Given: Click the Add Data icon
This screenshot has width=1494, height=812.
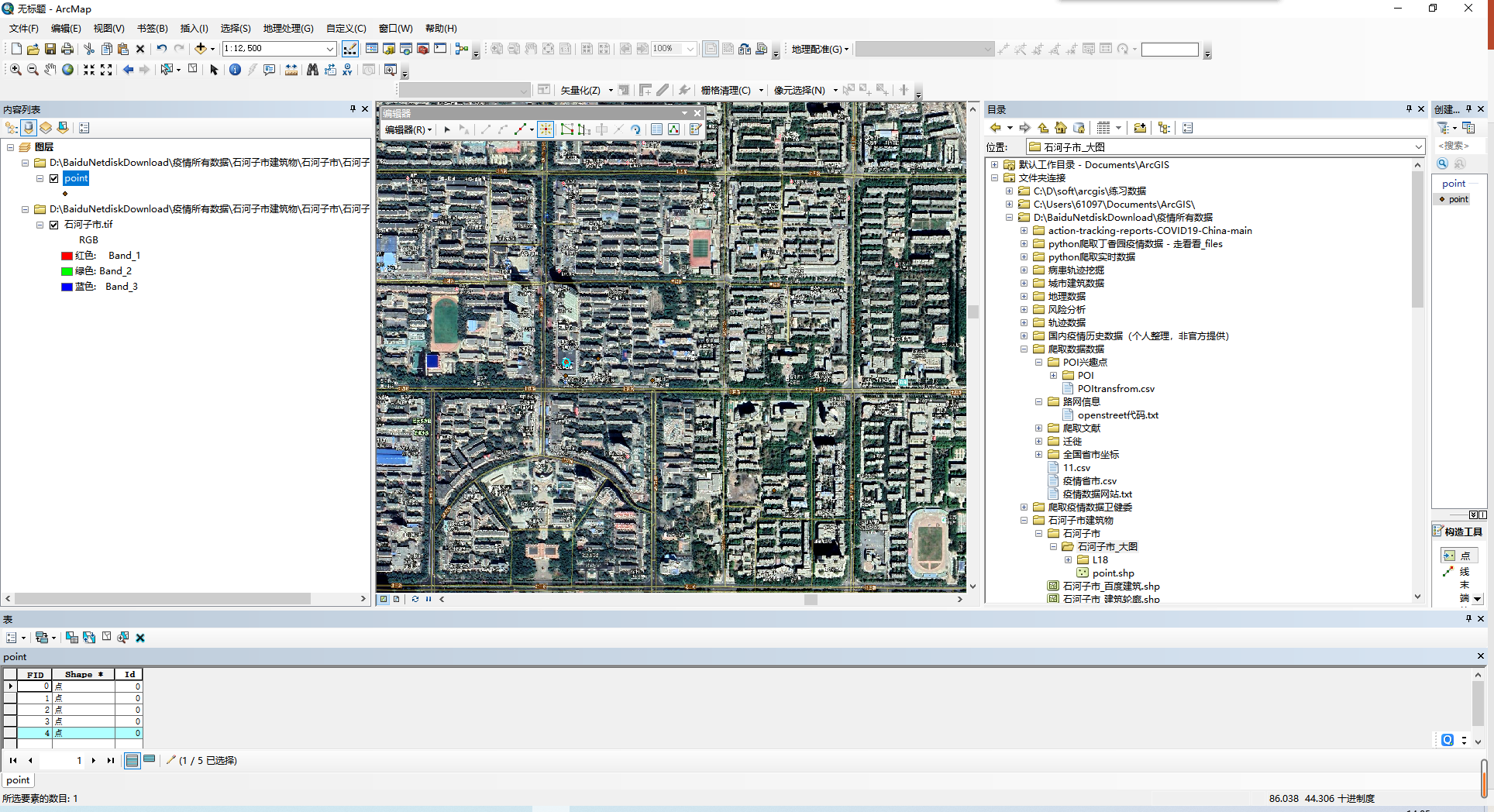Looking at the screenshot, I should (201, 49).
